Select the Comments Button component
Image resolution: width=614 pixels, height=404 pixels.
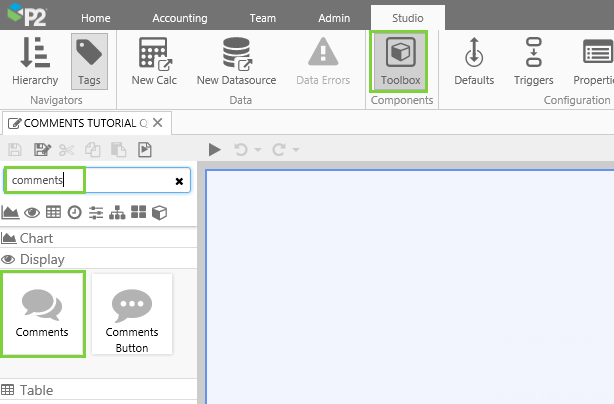pos(132,314)
